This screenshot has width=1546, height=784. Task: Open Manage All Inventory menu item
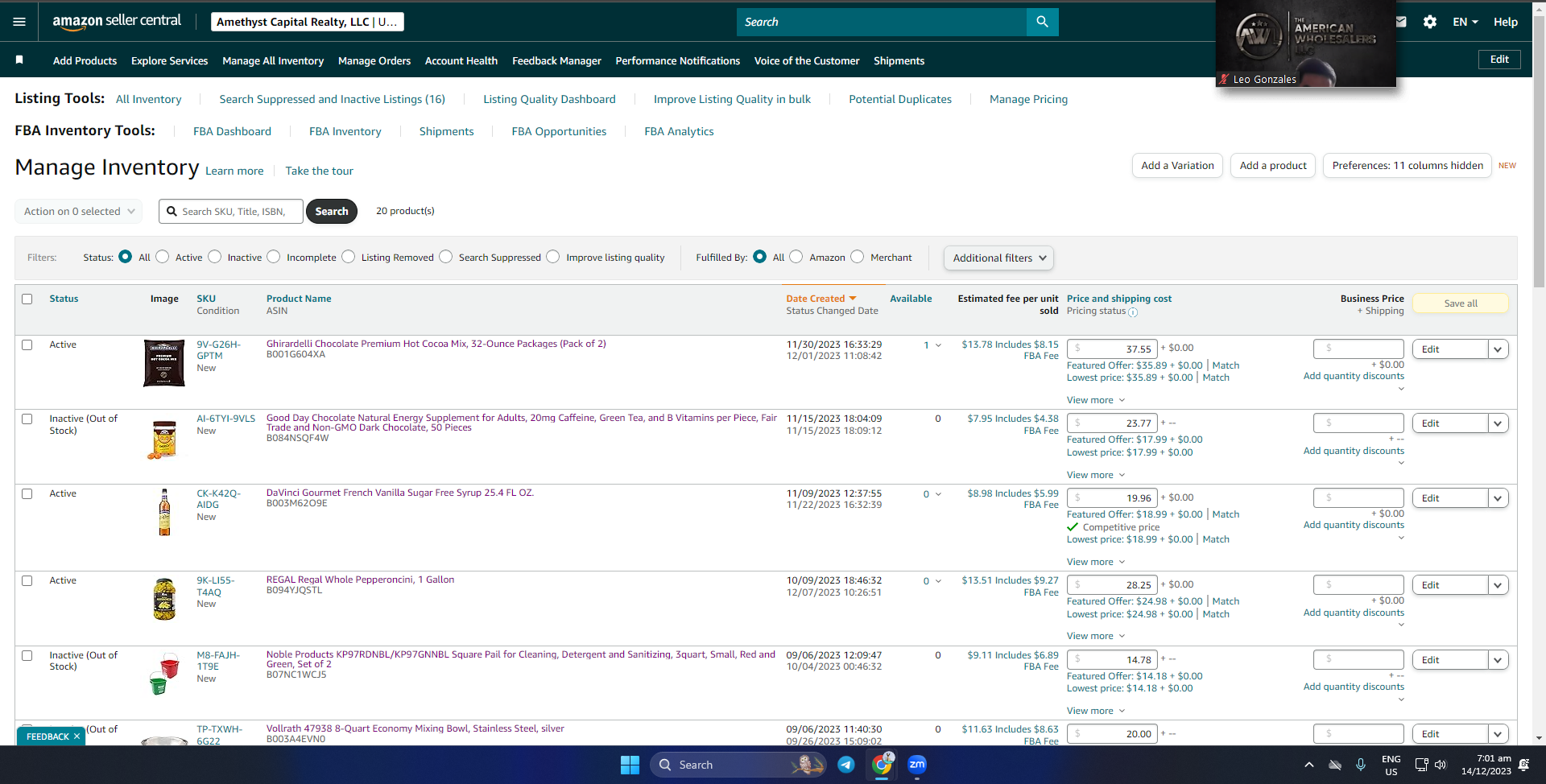273,60
